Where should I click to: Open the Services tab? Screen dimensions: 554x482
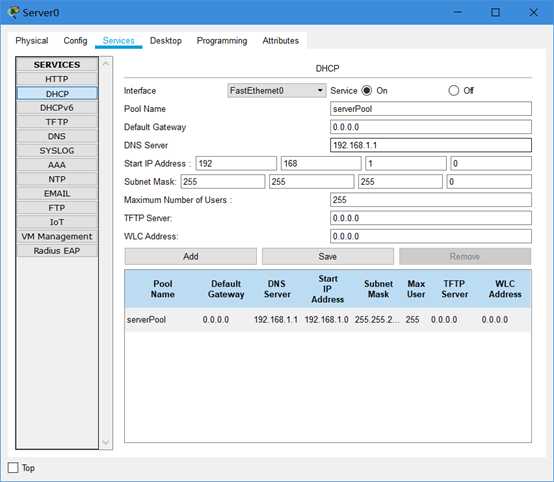click(119, 41)
